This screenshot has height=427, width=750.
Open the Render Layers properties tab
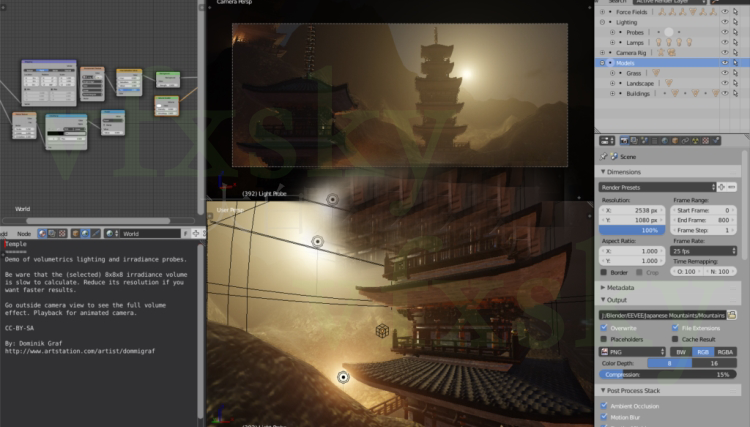[634, 141]
